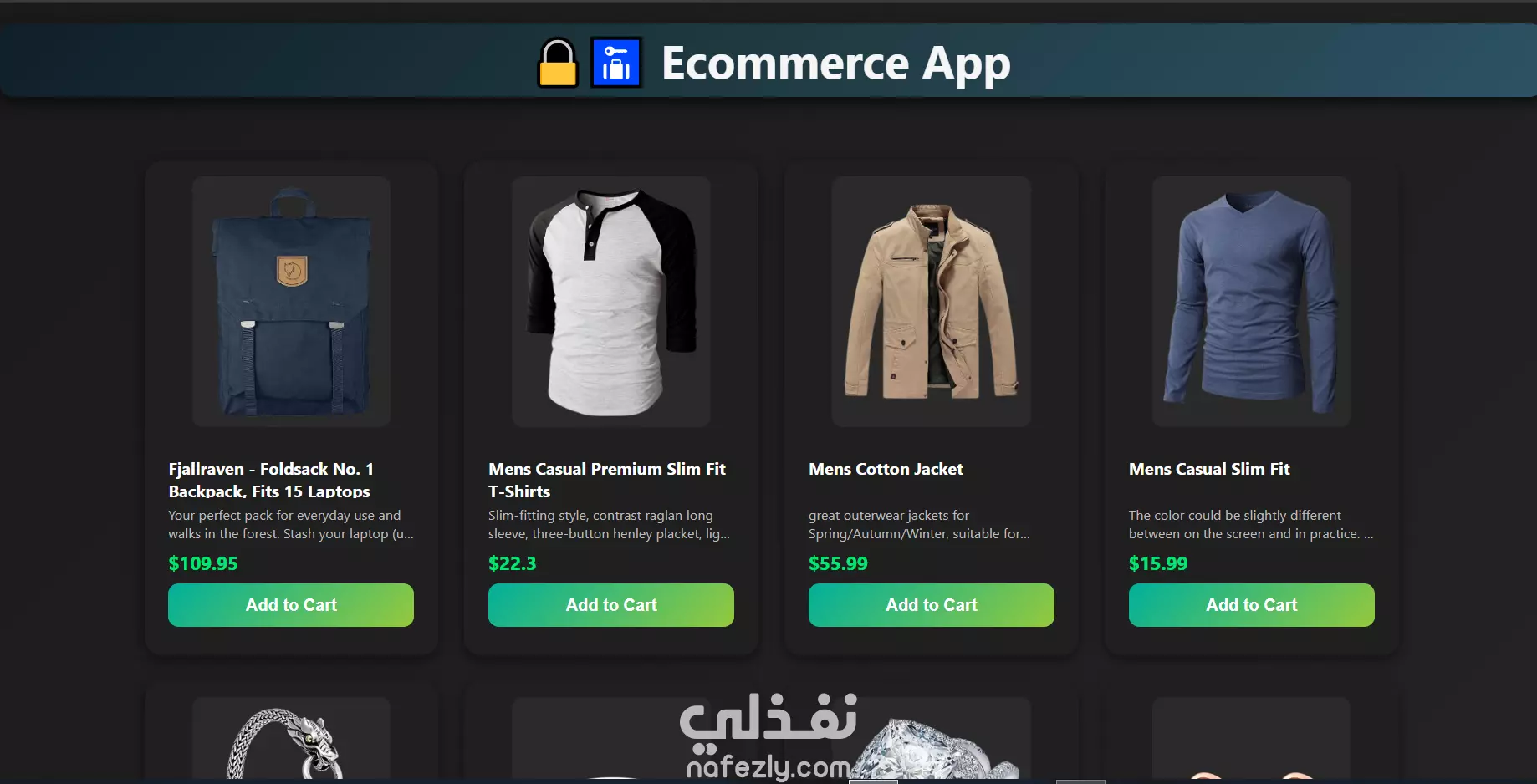1537x784 pixels.
Task: Select the blue long-sleeve shirt image
Action: coord(1252,302)
